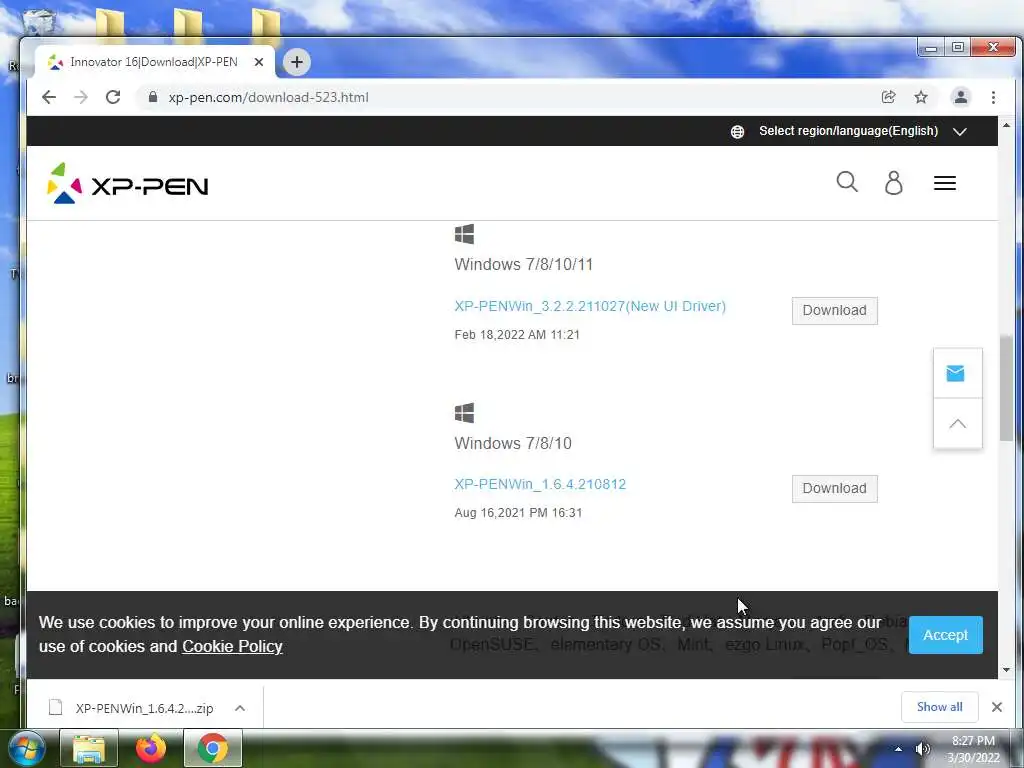The height and width of the screenshot is (768, 1024).
Task: Open Chrome's three-dot menu
Action: coord(993,97)
